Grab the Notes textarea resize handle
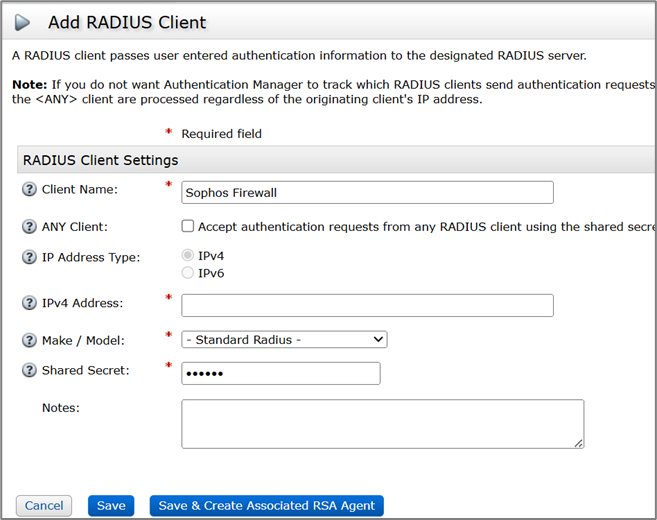 coord(579,443)
